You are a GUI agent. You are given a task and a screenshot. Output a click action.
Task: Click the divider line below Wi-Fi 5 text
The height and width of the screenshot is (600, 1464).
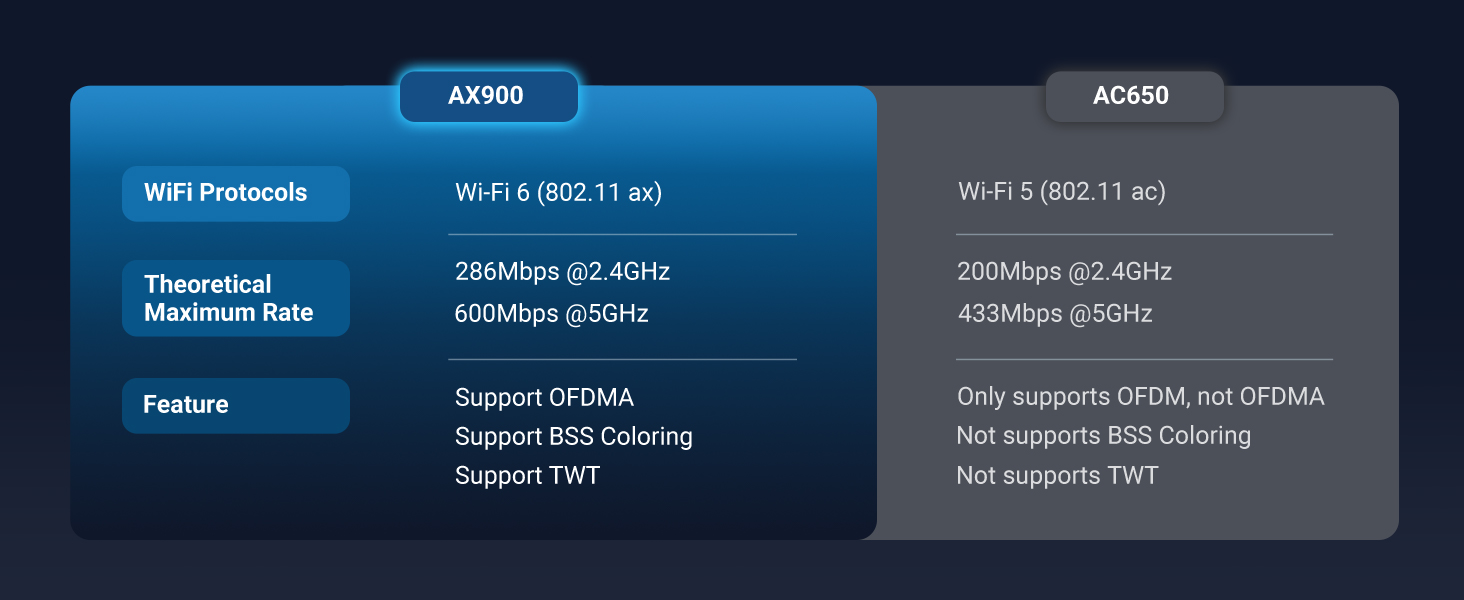point(1144,234)
